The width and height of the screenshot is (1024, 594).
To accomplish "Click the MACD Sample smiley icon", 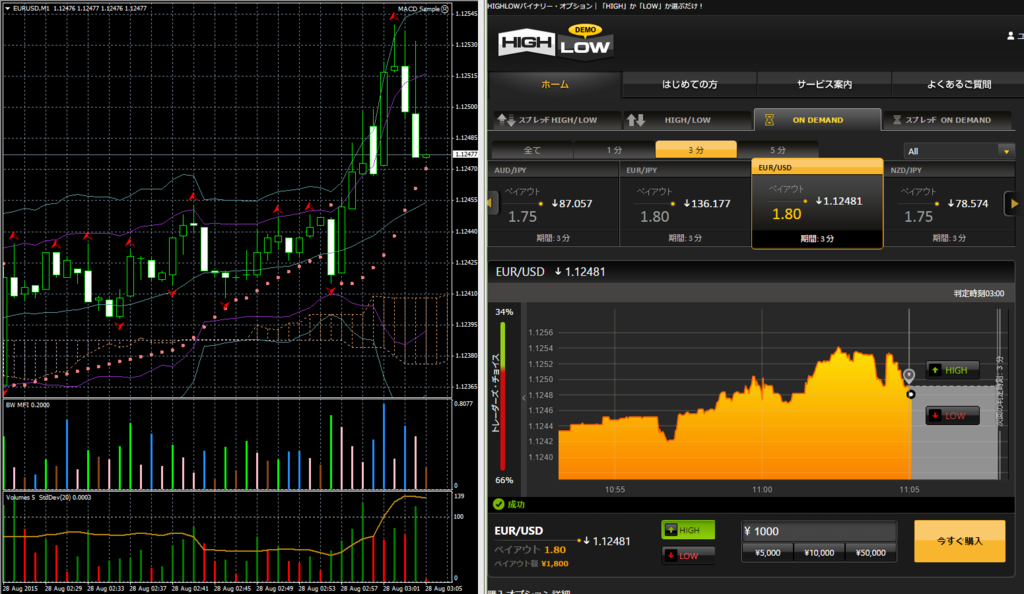I will 445,9.
